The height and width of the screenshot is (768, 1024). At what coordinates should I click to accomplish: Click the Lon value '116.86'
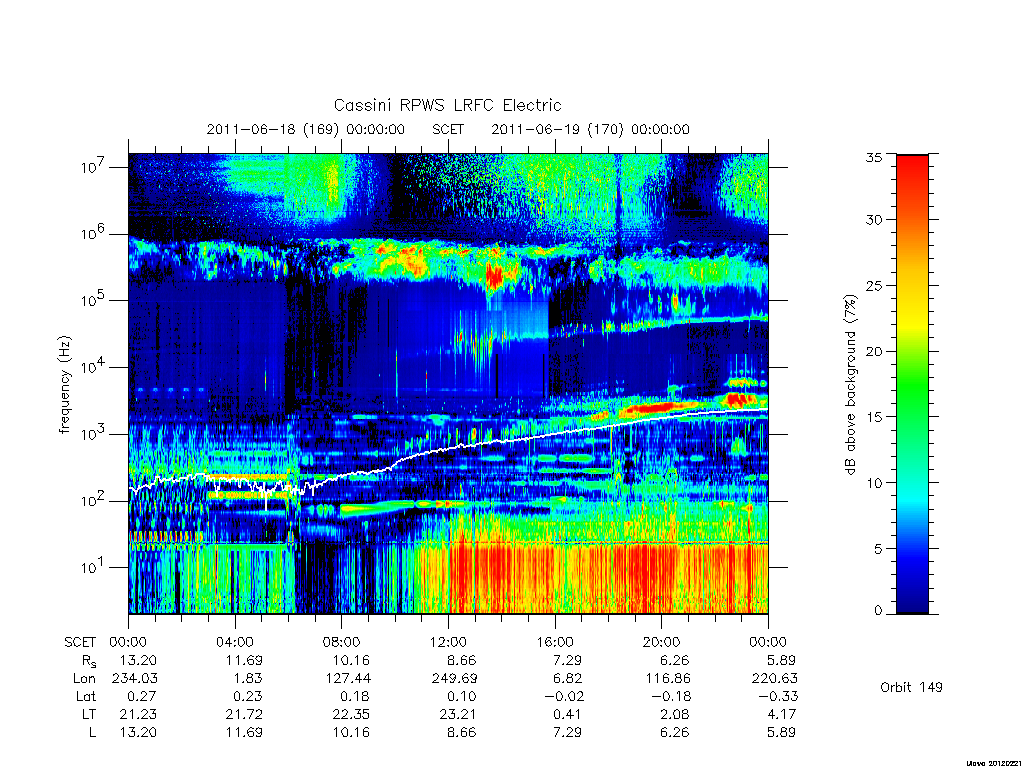pyautogui.click(x=667, y=679)
